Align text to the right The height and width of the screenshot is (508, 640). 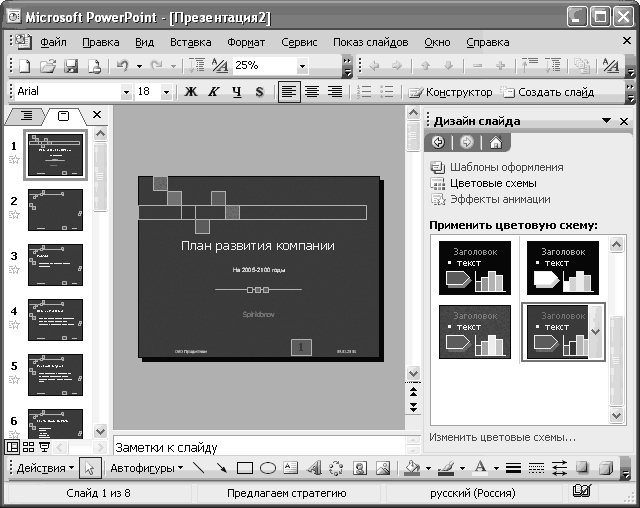tap(335, 91)
